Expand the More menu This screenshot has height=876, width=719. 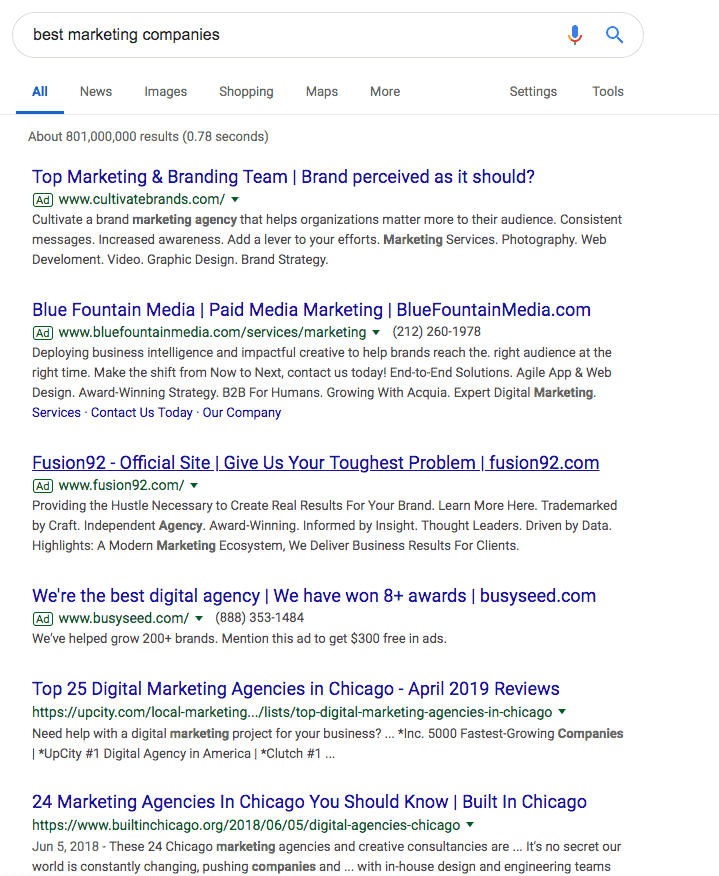[x=385, y=92]
